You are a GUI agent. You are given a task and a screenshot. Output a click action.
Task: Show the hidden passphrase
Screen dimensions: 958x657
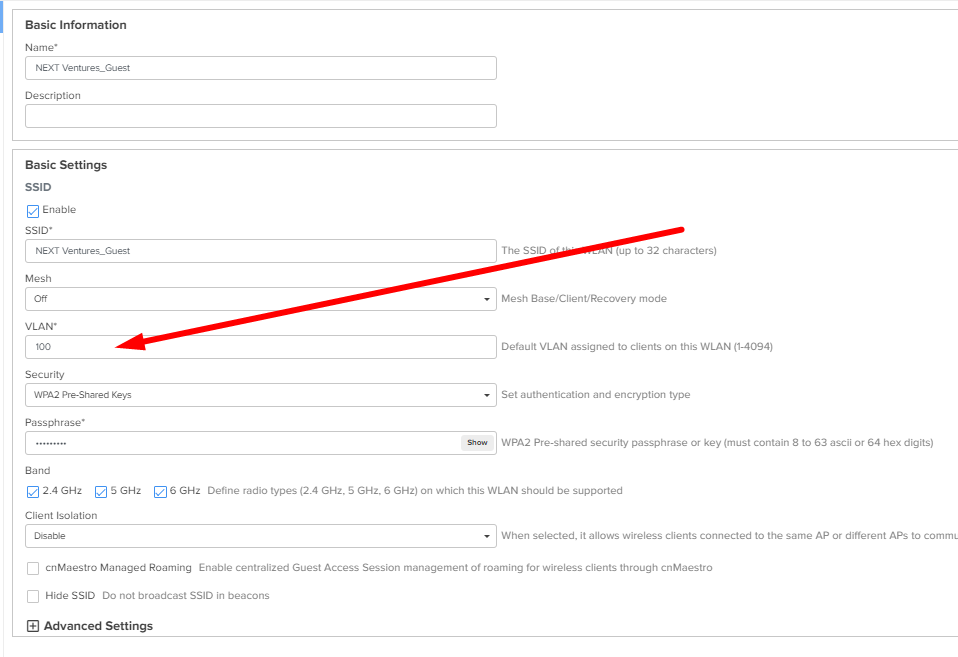tap(477, 443)
